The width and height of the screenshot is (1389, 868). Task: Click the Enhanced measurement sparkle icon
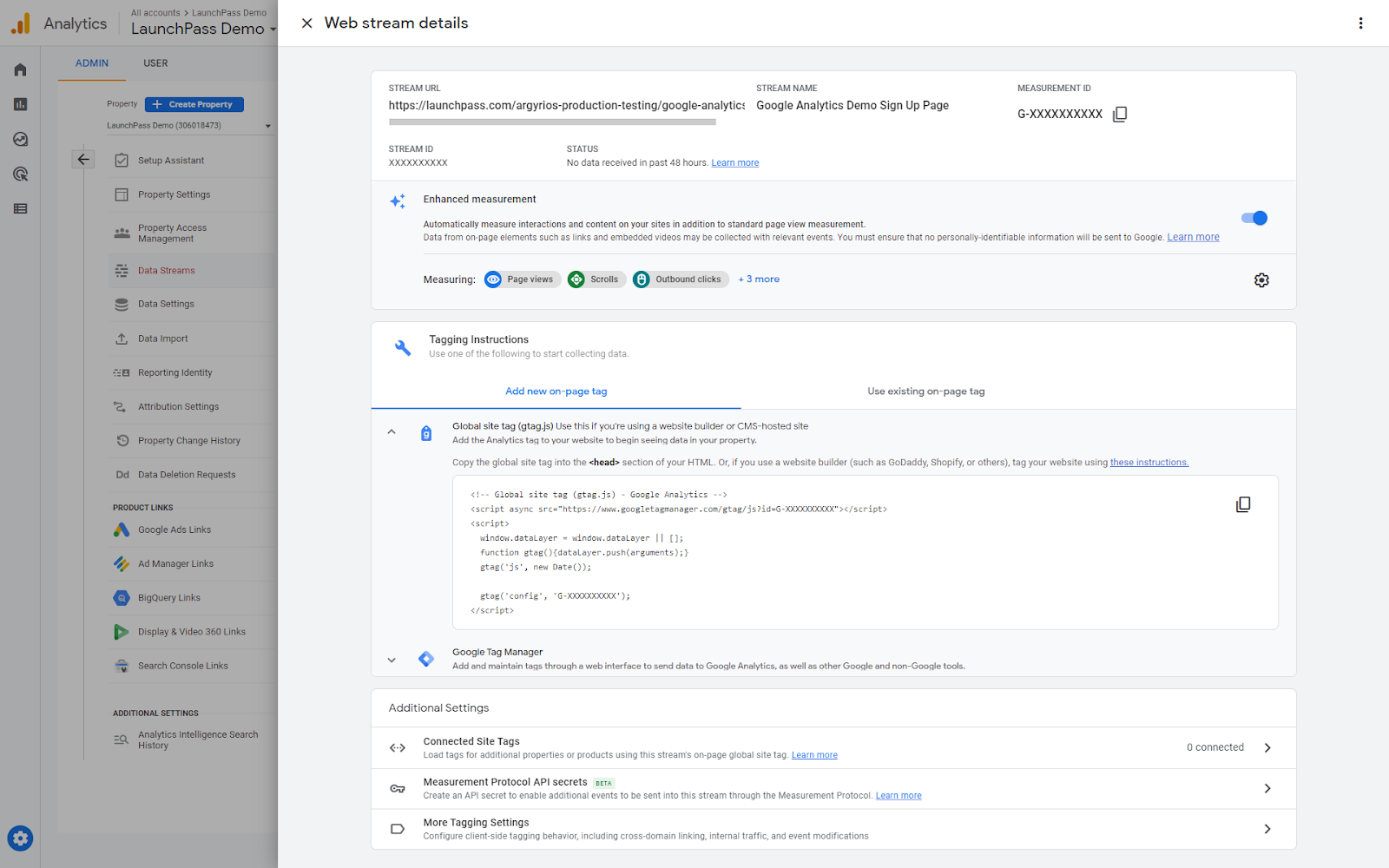(x=398, y=201)
